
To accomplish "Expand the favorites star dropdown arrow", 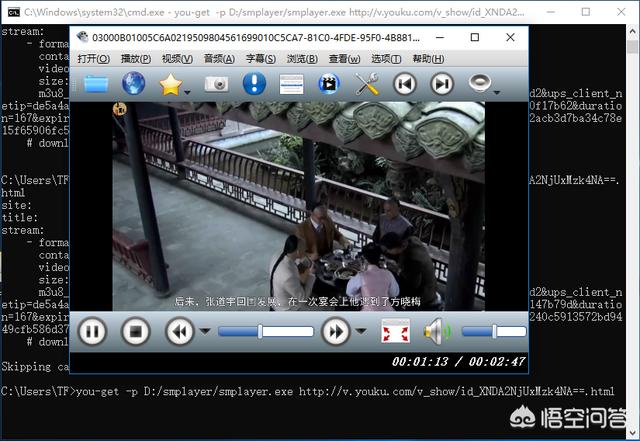I will [x=187, y=93].
